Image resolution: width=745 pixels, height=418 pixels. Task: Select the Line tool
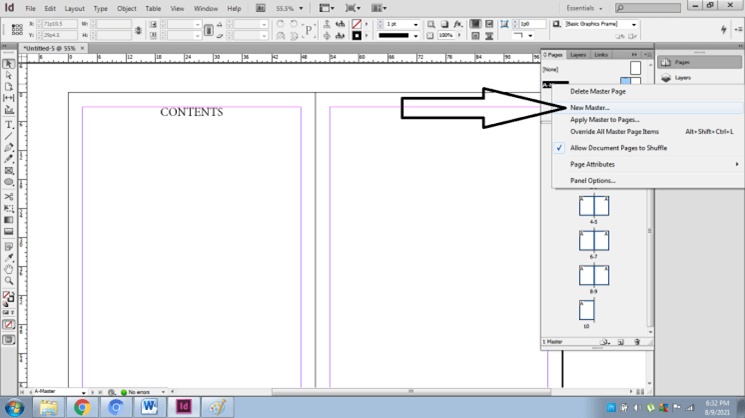pos(9,136)
